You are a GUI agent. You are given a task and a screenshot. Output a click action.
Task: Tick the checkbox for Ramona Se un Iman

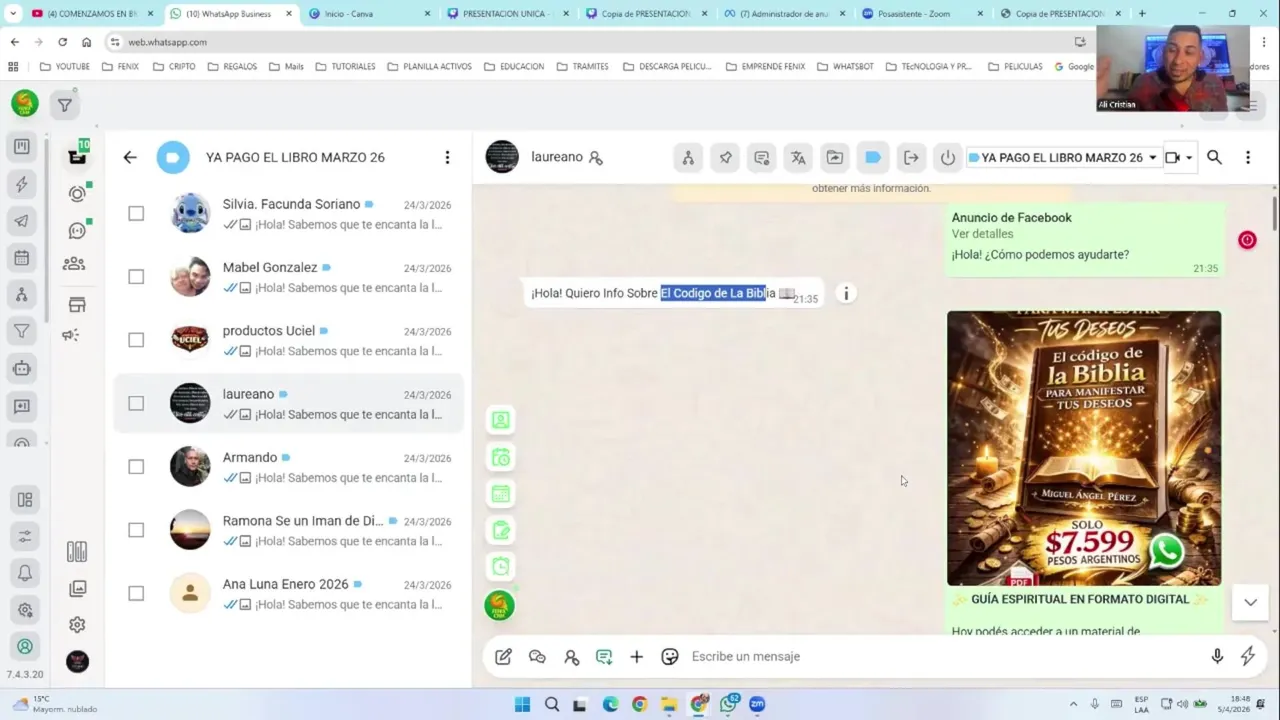pyautogui.click(x=136, y=530)
